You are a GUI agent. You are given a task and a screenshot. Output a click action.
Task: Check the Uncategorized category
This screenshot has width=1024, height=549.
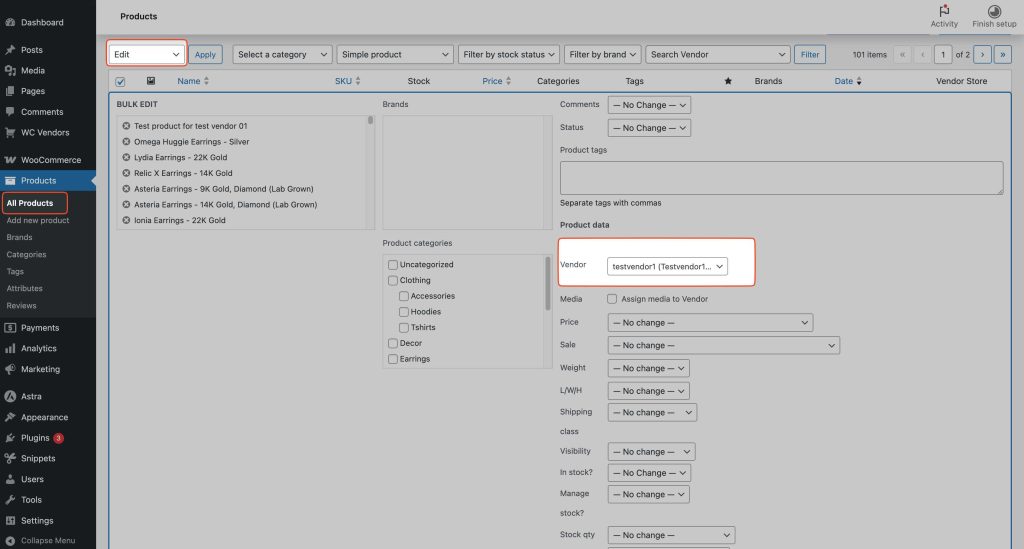392,264
